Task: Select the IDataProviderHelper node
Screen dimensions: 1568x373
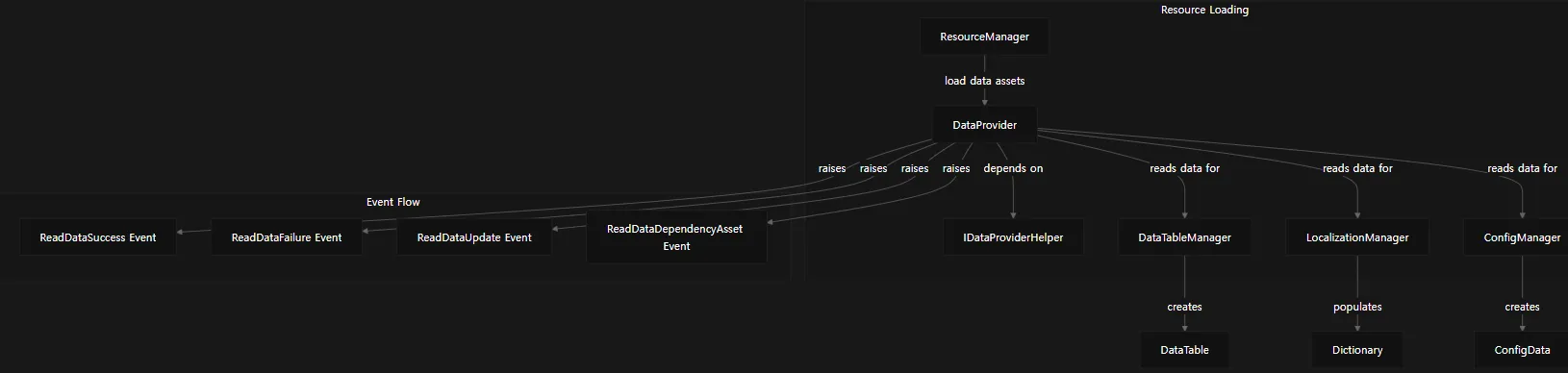Action: click(1013, 237)
